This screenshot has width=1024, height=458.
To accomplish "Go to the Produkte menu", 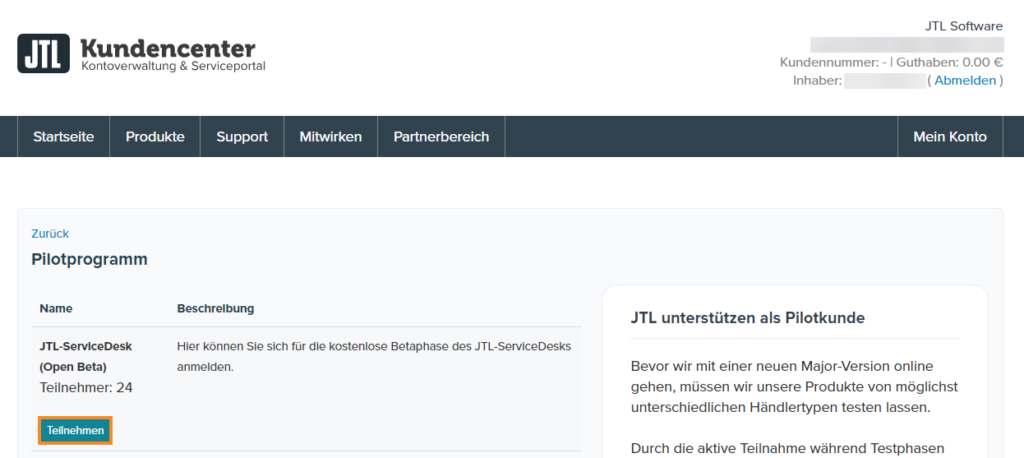I will coord(155,137).
